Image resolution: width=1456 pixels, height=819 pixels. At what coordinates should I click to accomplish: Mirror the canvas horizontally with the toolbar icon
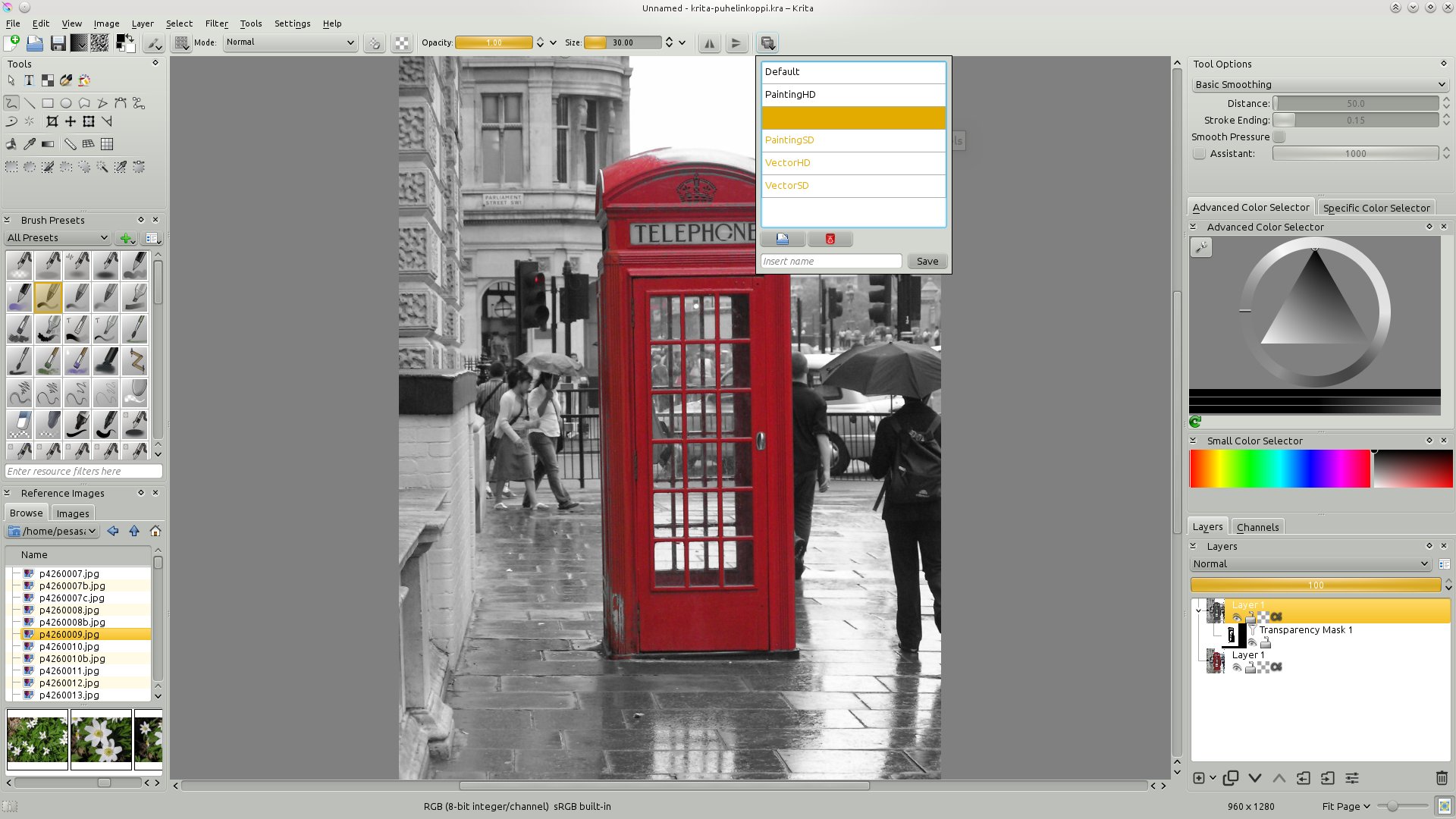pos(709,43)
